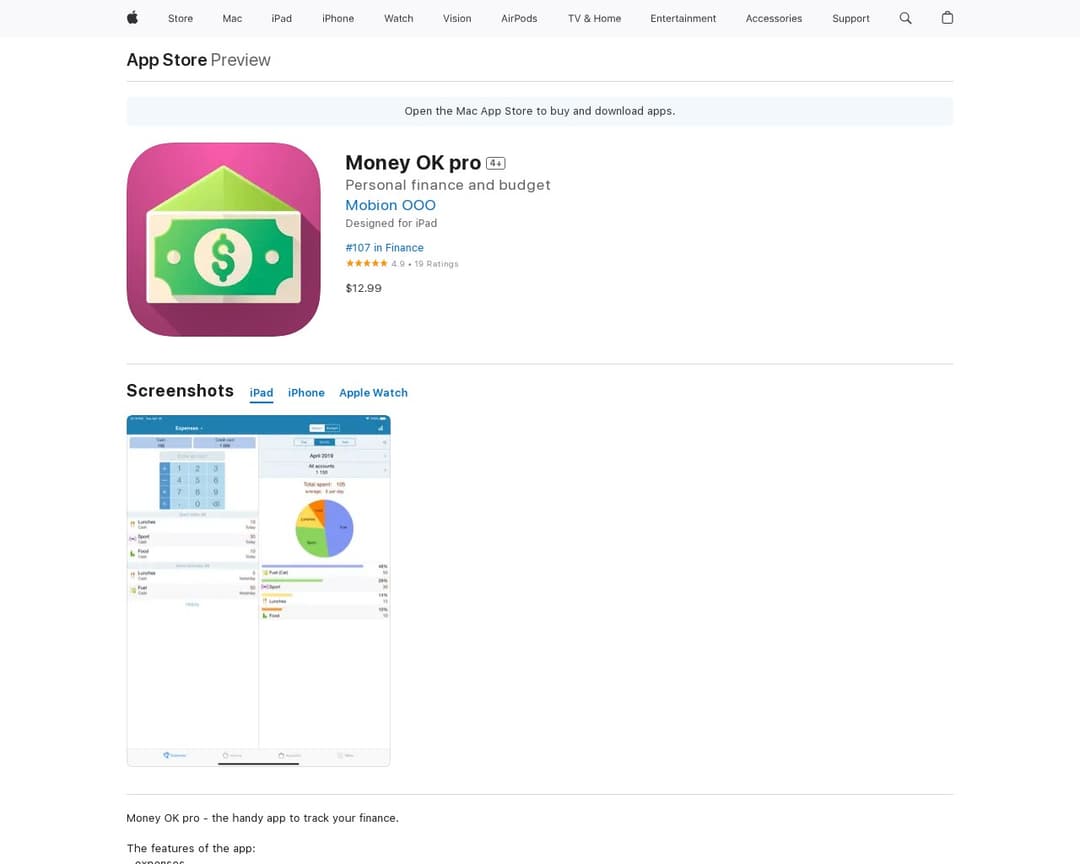Open the Support menu item
This screenshot has height=864, width=1080.
coord(851,19)
